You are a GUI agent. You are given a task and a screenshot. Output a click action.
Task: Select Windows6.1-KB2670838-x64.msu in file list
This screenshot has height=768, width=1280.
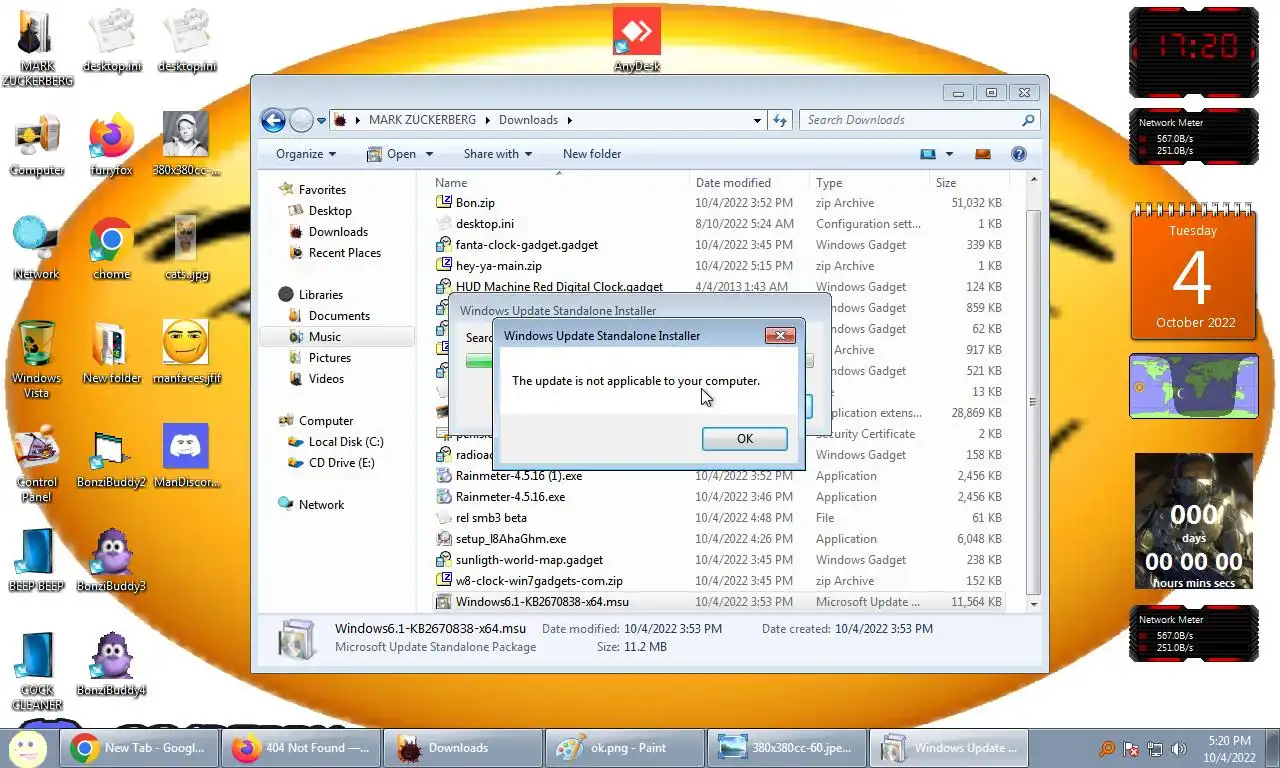pyautogui.click(x=718, y=602)
